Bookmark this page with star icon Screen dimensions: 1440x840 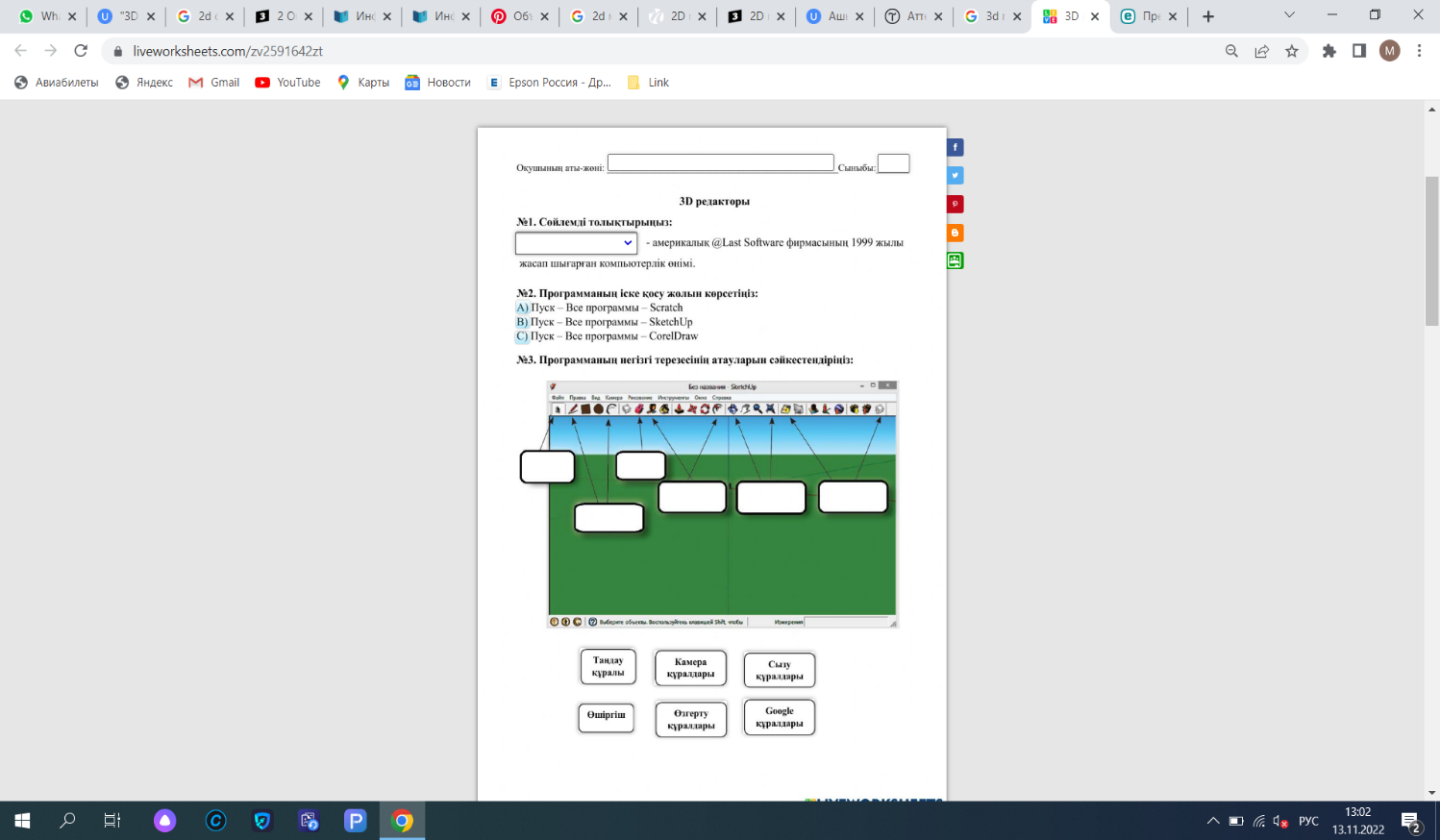tap(1292, 51)
